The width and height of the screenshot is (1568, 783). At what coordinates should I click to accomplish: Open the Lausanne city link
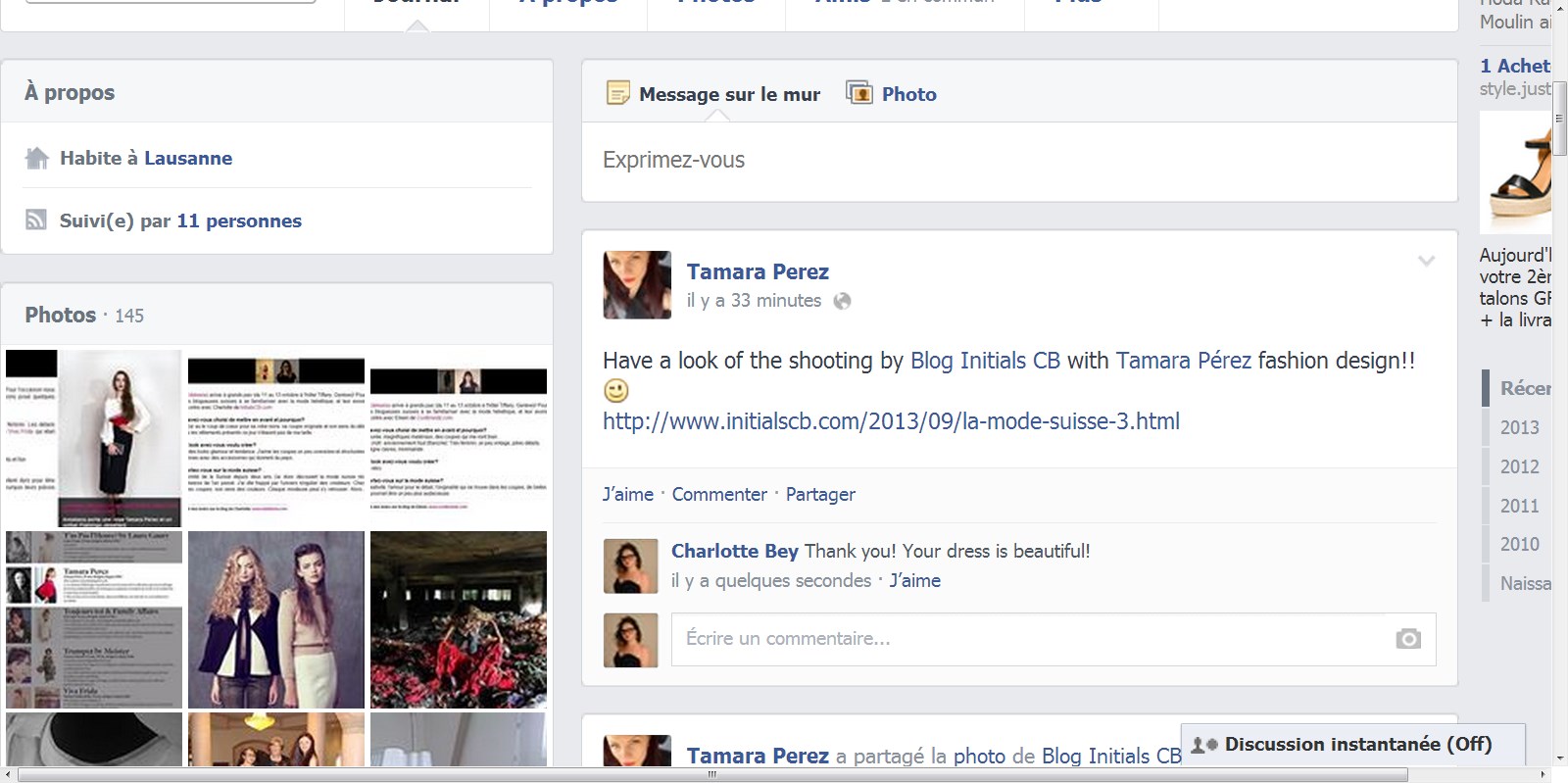pos(188,158)
